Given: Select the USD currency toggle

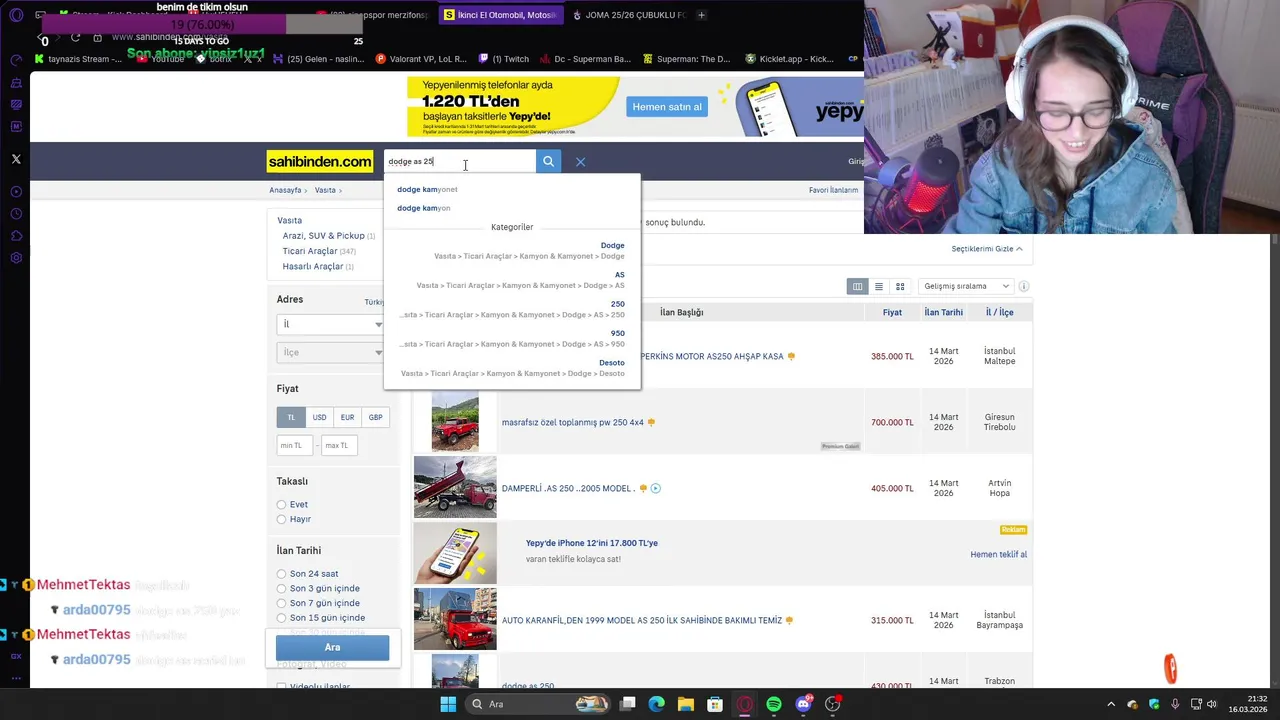Looking at the screenshot, I should pos(319,417).
